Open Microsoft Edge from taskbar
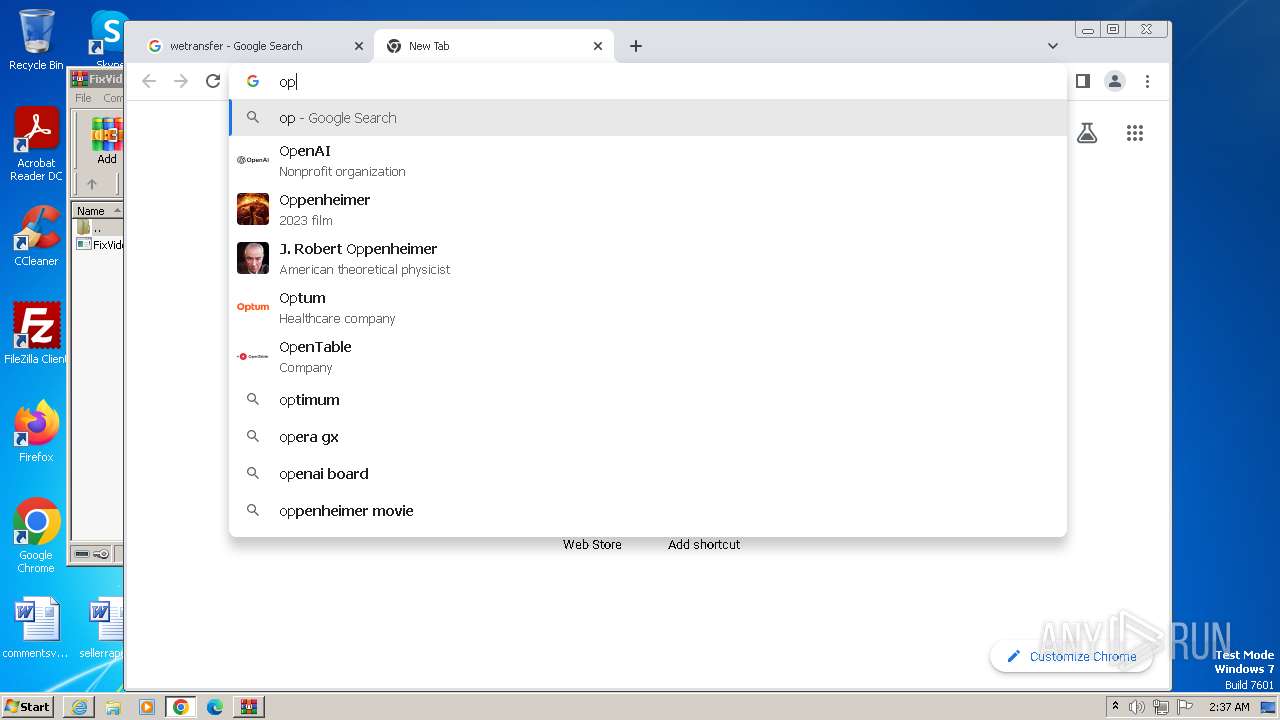Viewport: 1280px width, 720px height. click(x=215, y=707)
